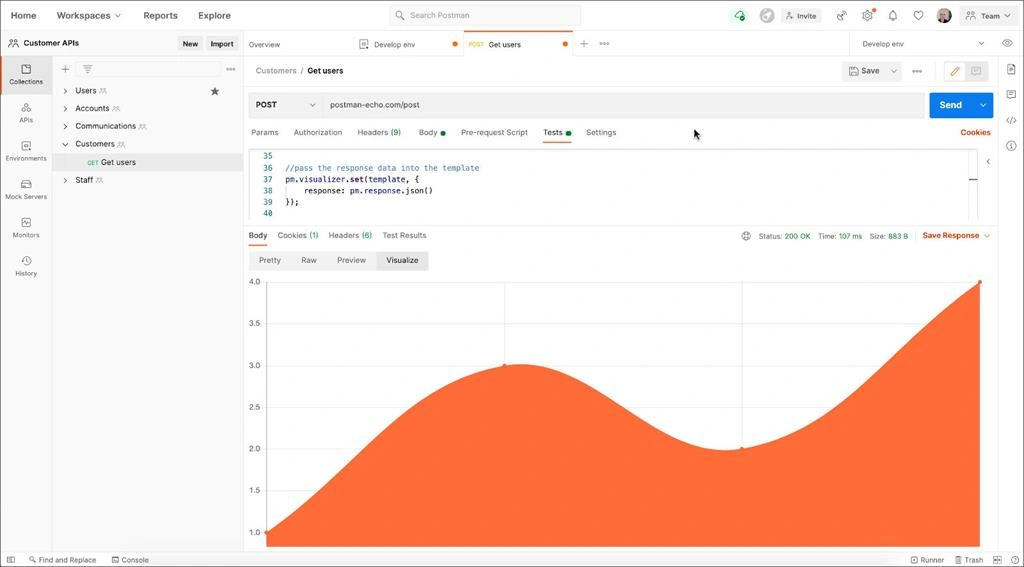Star the Users collection
This screenshot has height=567, width=1024.
click(x=214, y=91)
